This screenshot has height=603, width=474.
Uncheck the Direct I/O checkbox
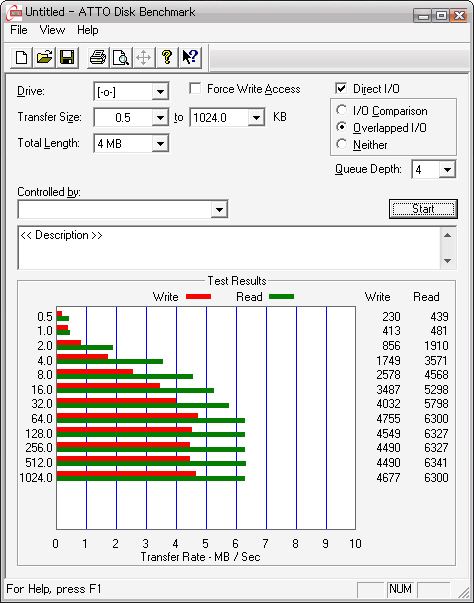[x=341, y=88]
